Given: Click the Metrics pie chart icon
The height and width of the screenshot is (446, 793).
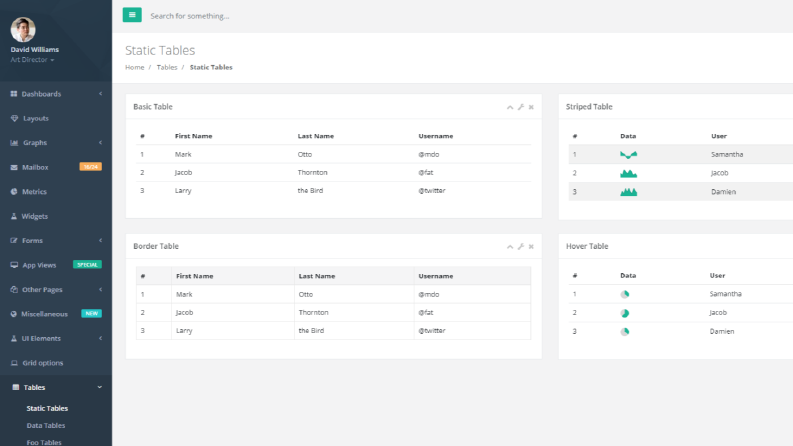Looking at the screenshot, I should point(14,192).
